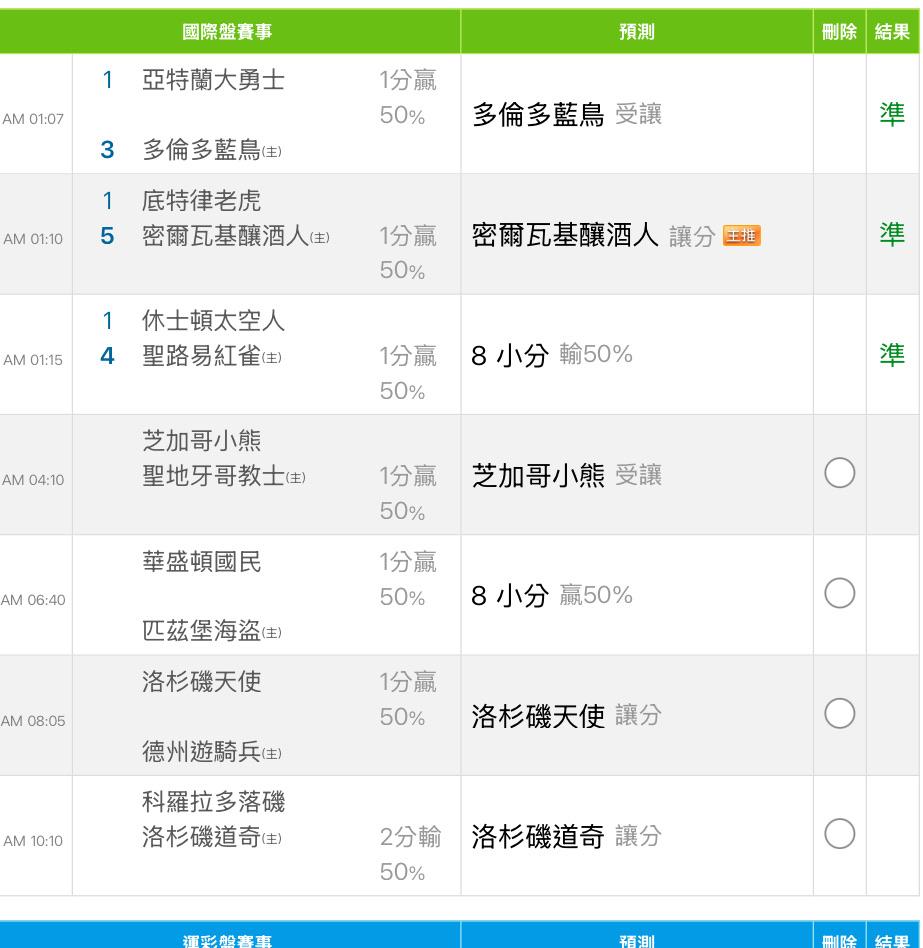Click prediction 密爾瓦基釀酒人 讓分
923x948 pixels.
(594, 235)
